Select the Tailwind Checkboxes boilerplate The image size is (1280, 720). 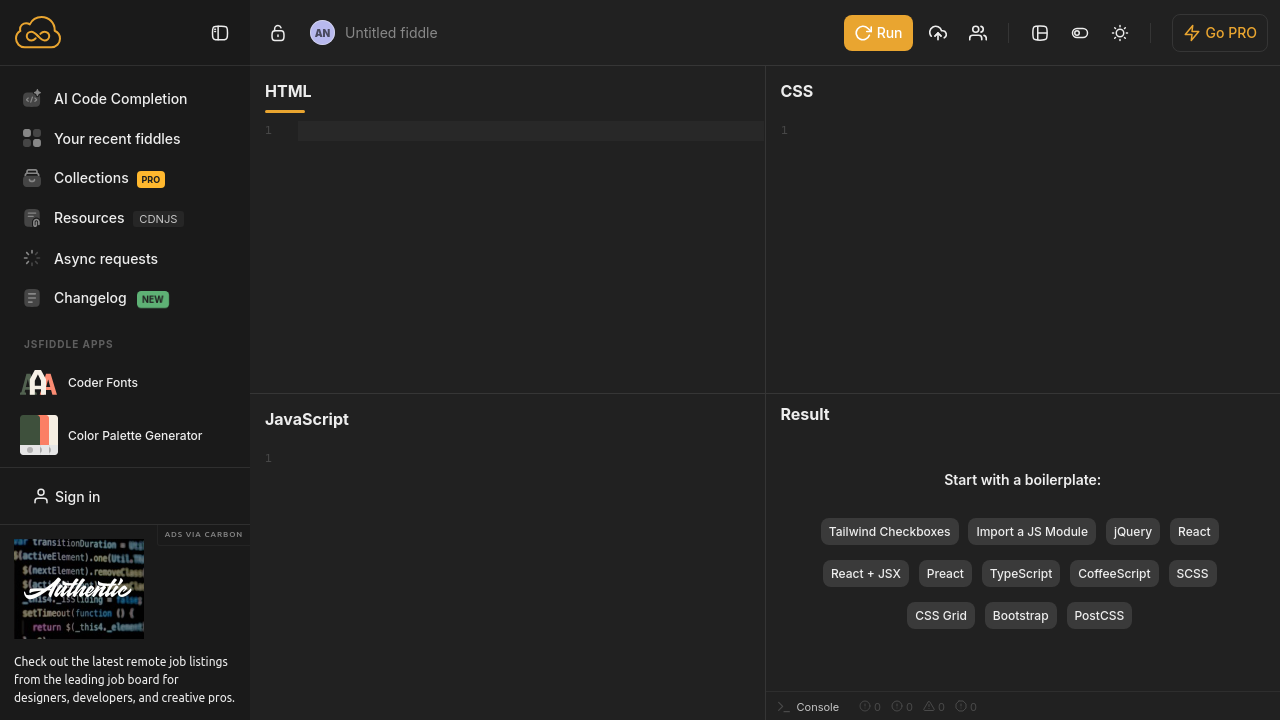point(890,532)
